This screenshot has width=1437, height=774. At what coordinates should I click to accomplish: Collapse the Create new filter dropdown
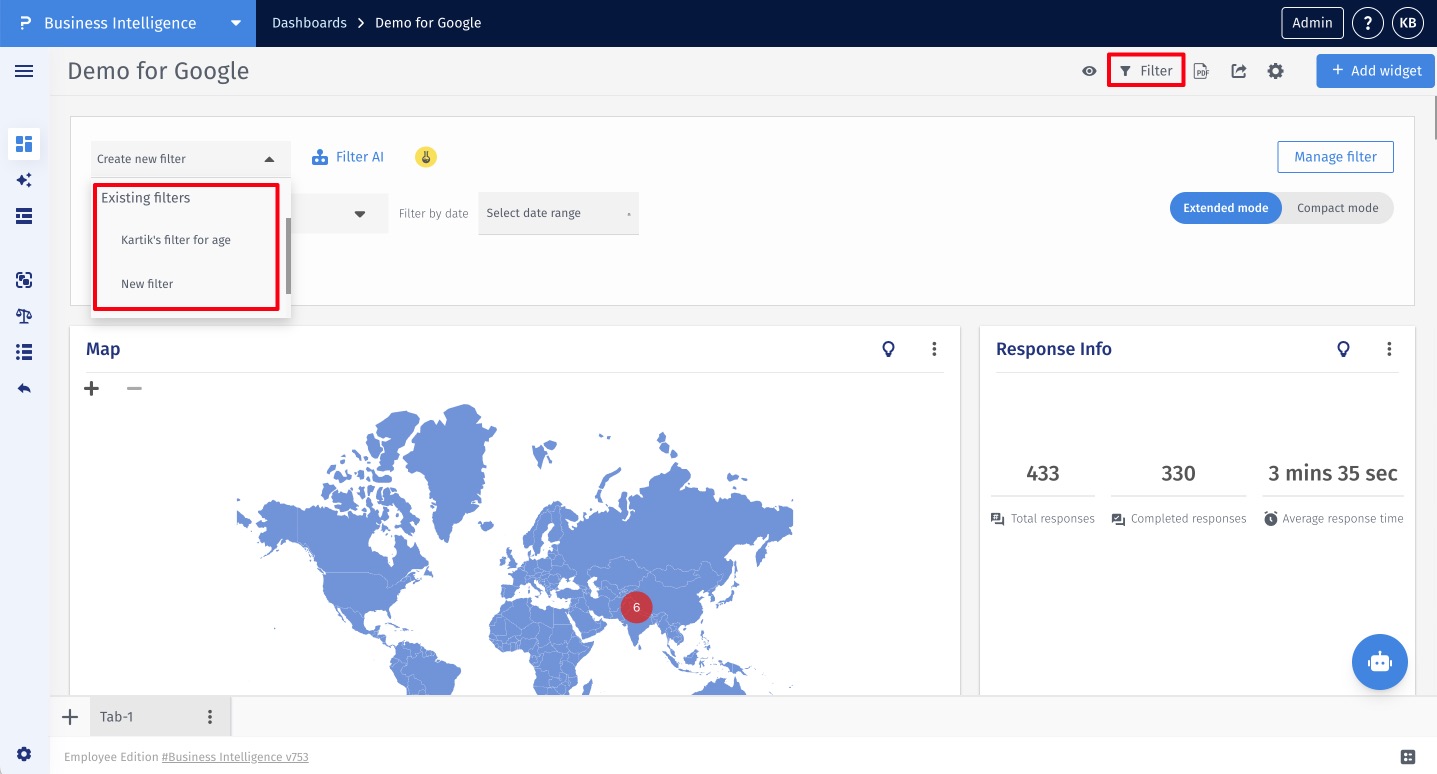269,159
